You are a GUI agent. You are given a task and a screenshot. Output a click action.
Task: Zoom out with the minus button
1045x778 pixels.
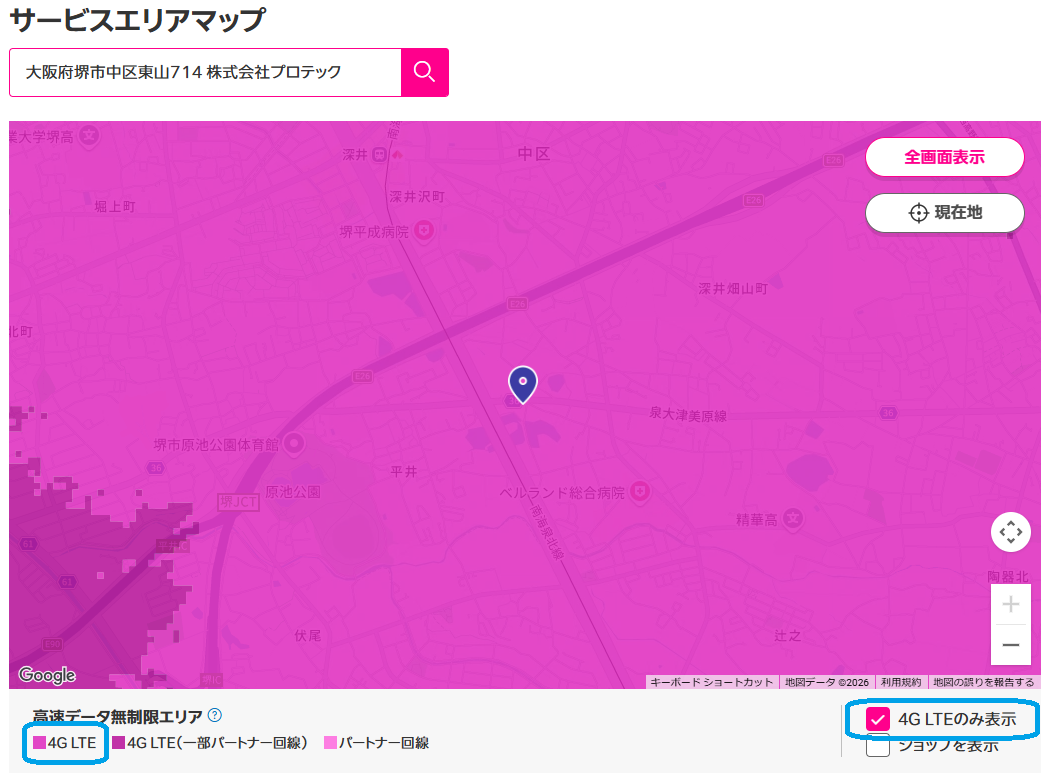click(x=1010, y=645)
